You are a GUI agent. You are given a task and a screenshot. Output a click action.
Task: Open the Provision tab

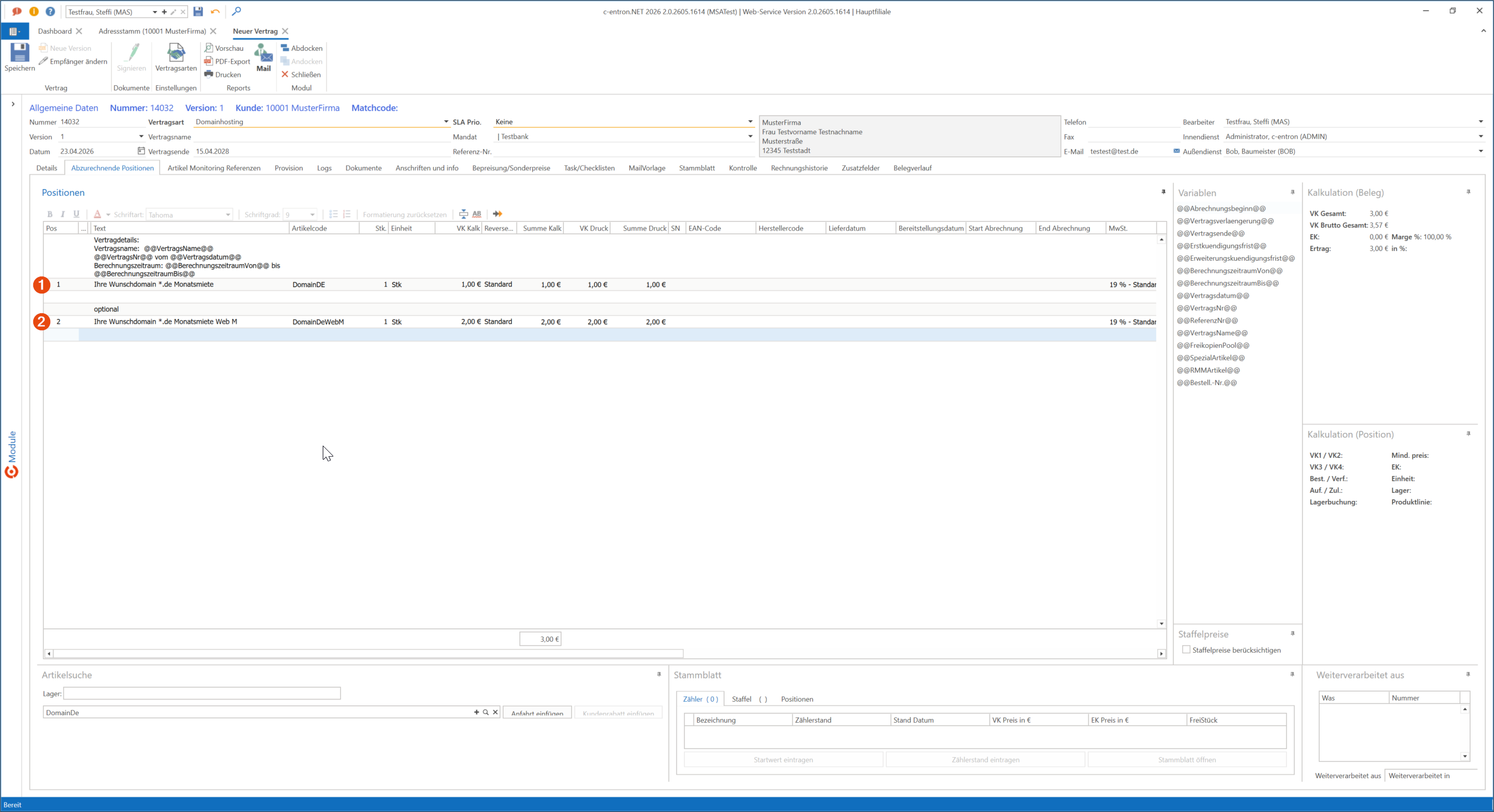(x=289, y=168)
